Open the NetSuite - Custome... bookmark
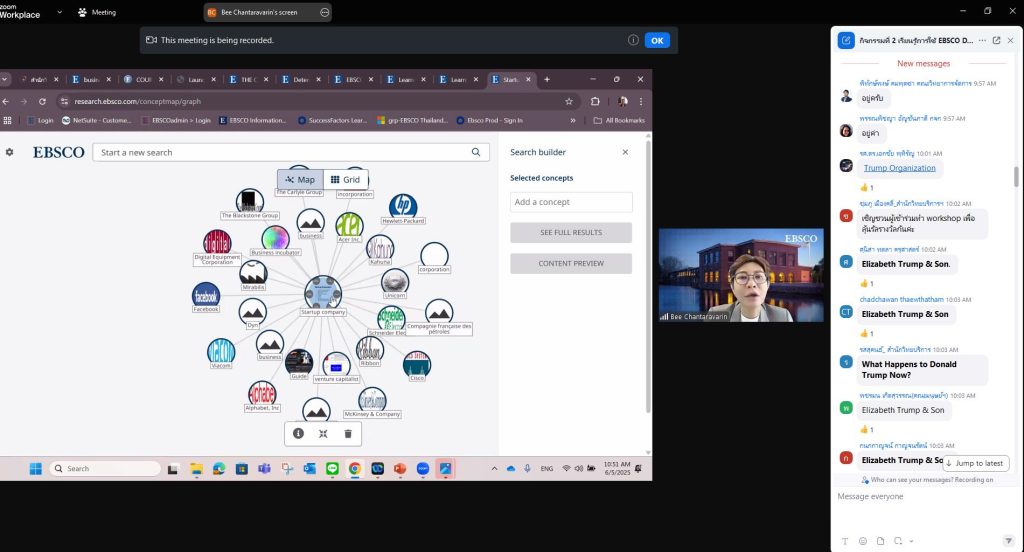 (x=96, y=120)
